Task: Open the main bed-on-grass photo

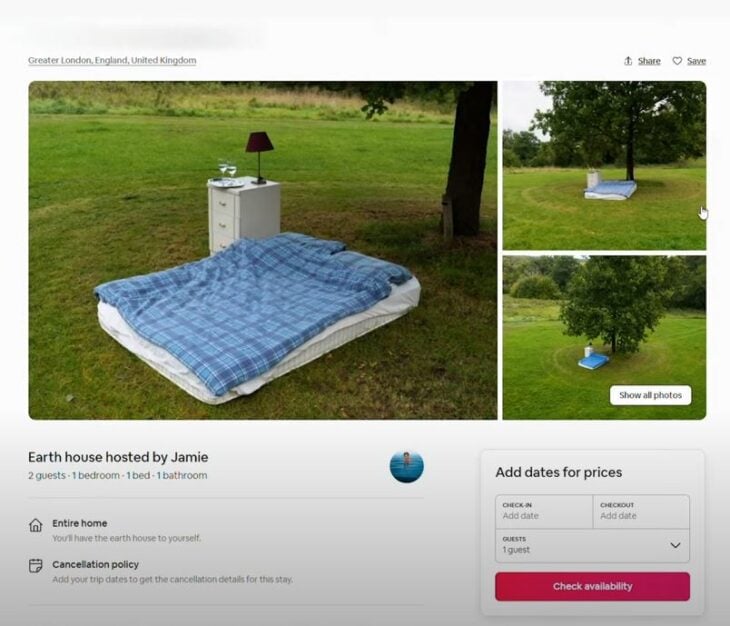Action: click(x=263, y=250)
